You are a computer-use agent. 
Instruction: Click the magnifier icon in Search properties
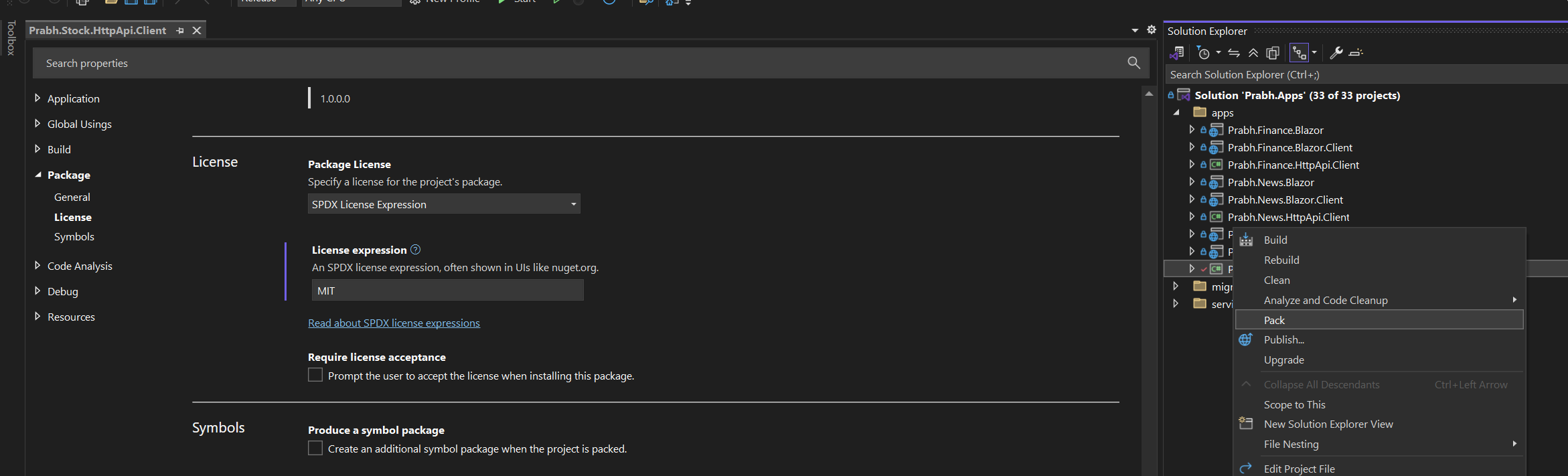point(1133,63)
